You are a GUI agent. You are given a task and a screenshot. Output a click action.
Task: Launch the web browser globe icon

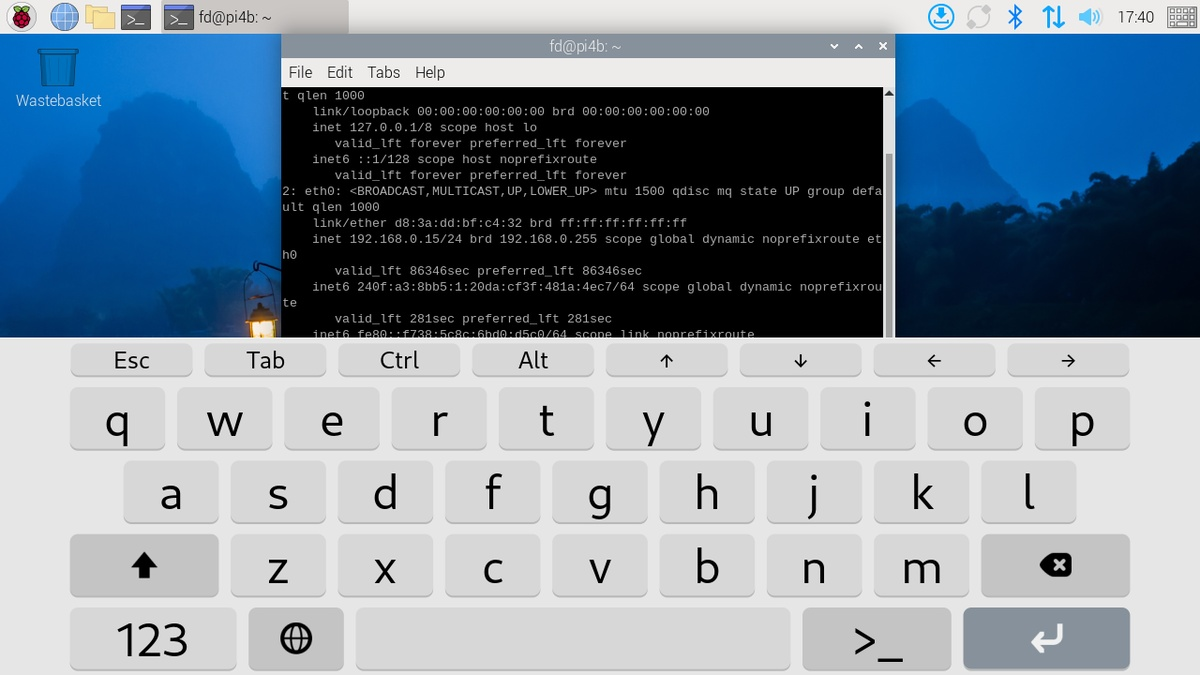pyautogui.click(x=64, y=16)
